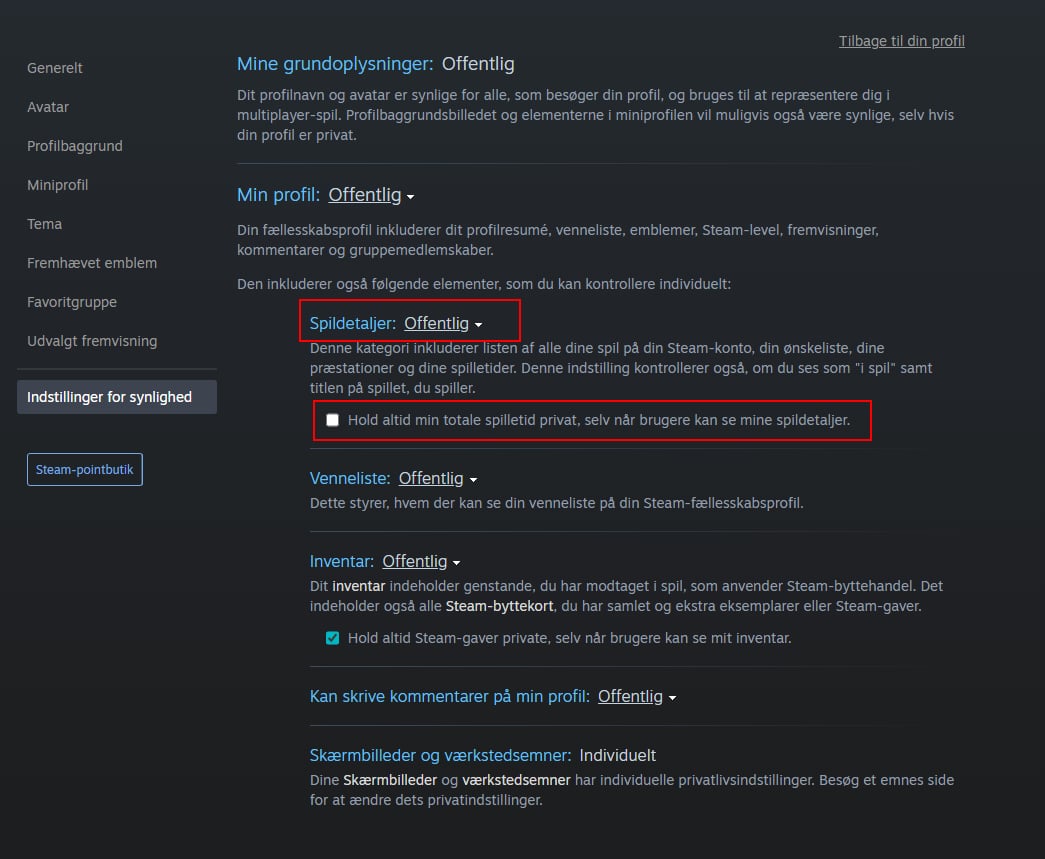Expand Venneliste Offentlig dropdown
Screen dimensions: 1045x859
(438, 478)
